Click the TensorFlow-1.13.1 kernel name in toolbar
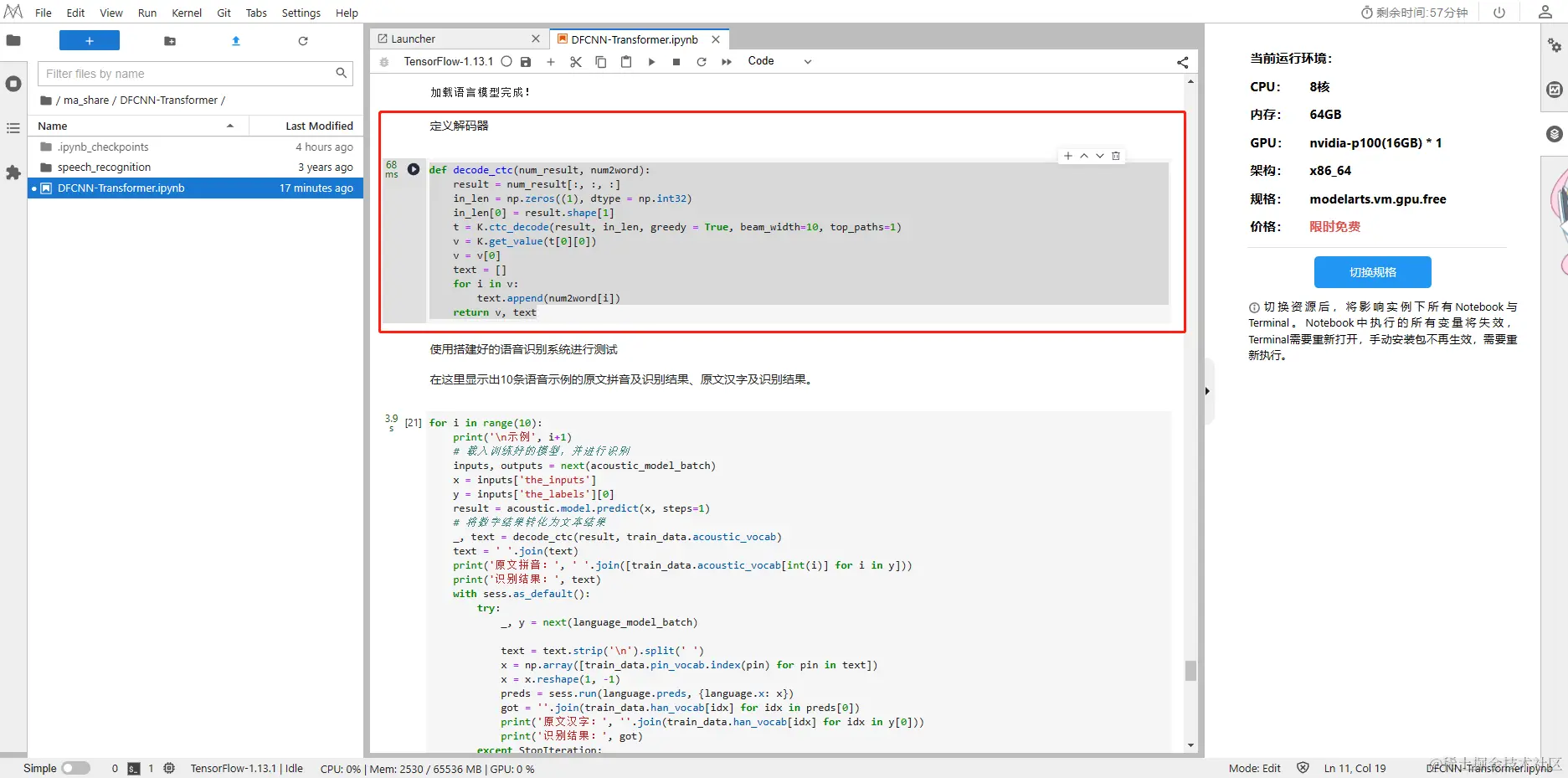1568x778 pixels. pyautogui.click(x=448, y=61)
